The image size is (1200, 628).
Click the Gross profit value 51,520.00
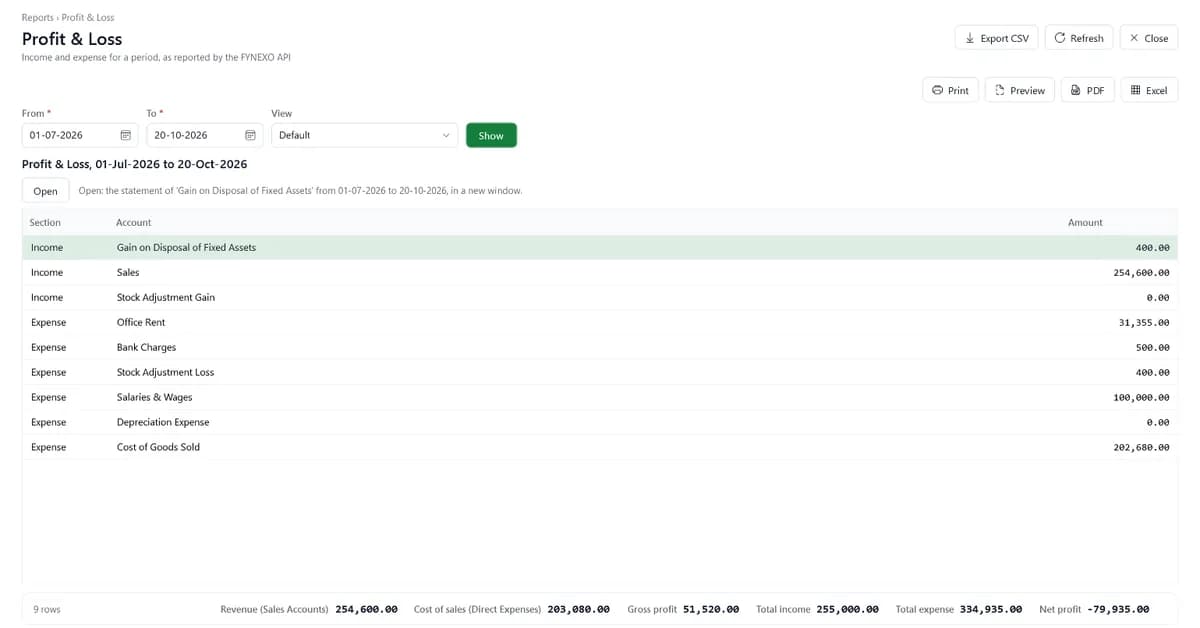tap(711, 609)
